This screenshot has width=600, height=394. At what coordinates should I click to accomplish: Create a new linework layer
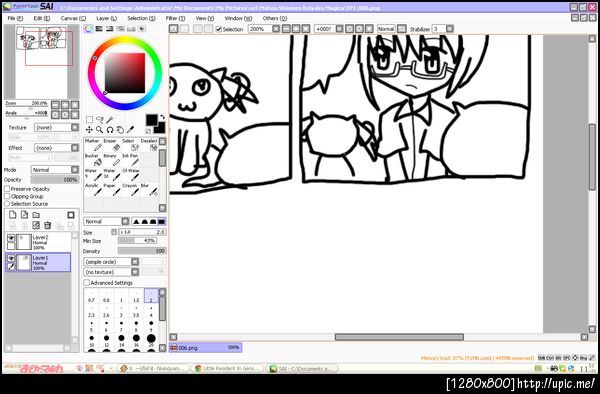pyautogui.click(x=24, y=215)
